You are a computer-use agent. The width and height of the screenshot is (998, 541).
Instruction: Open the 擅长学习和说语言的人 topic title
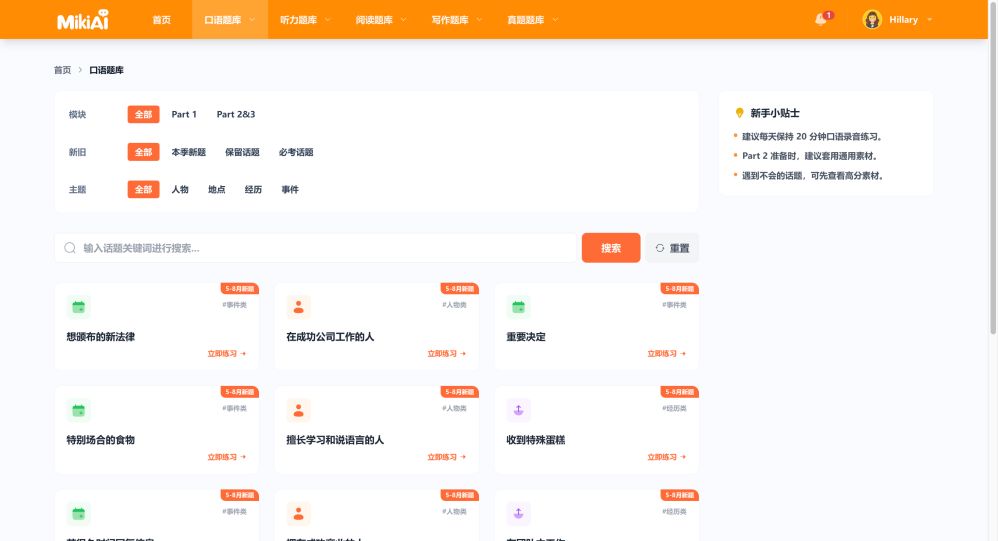(x=335, y=440)
